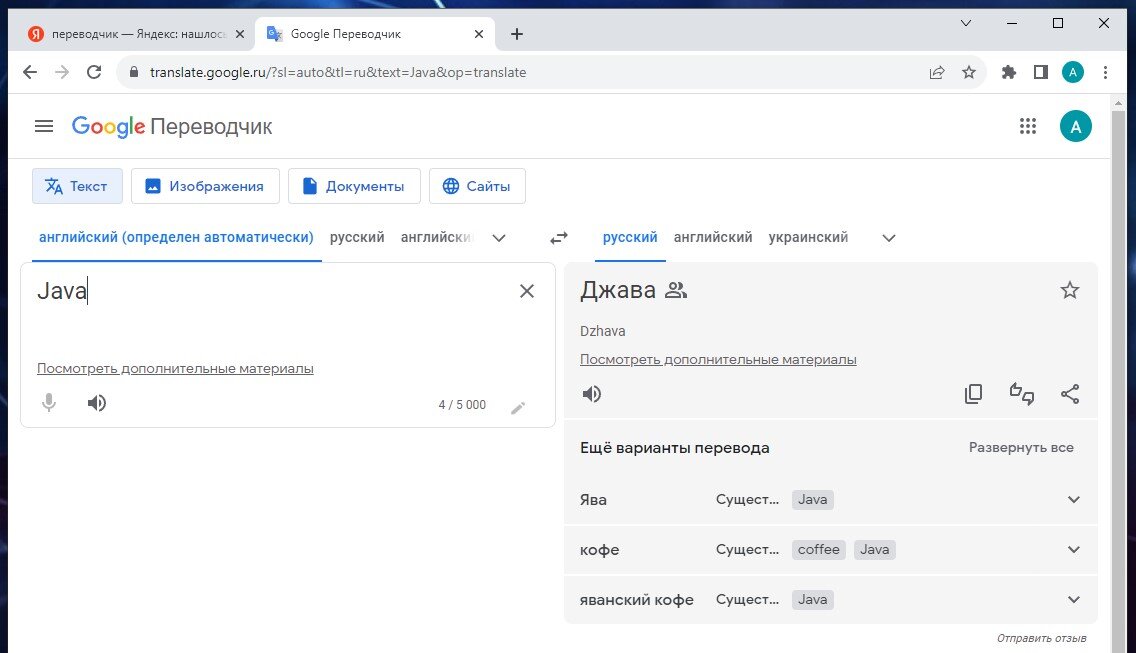Click the 4 / 5 000 character counter
The image size is (1136, 653).
click(462, 405)
